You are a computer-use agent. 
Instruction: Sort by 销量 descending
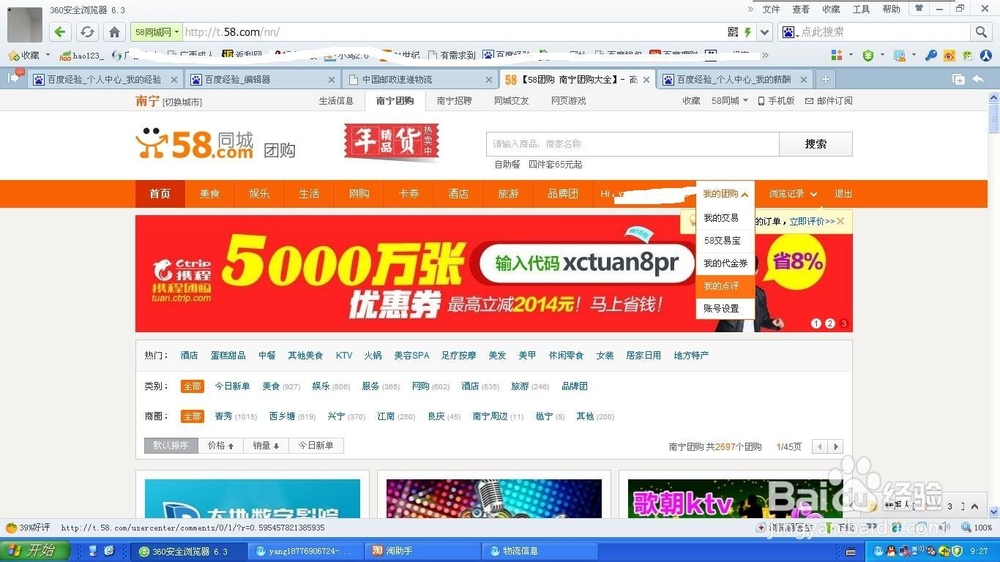[x=266, y=445]
